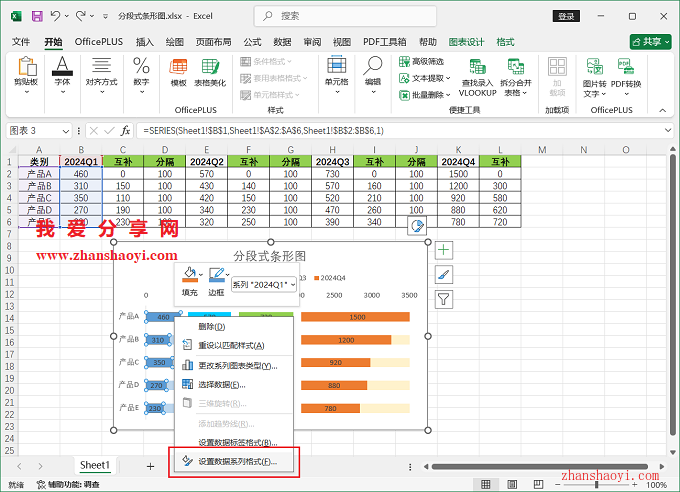This screenshot has width=680, height=492.
Task: Click the 共享 share button
Action: 650,42
